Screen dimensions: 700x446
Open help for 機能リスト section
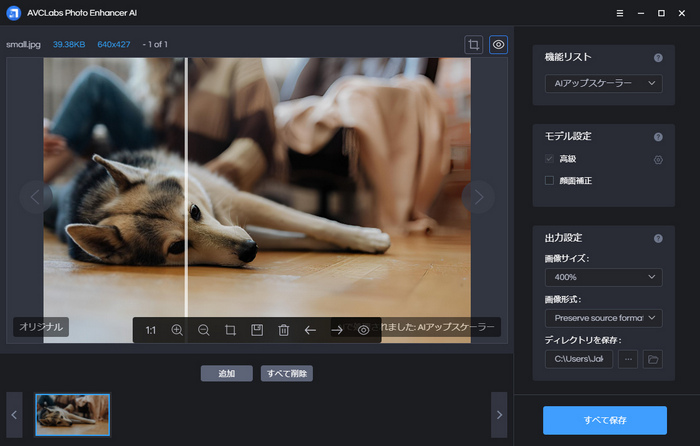pos(658,58)
